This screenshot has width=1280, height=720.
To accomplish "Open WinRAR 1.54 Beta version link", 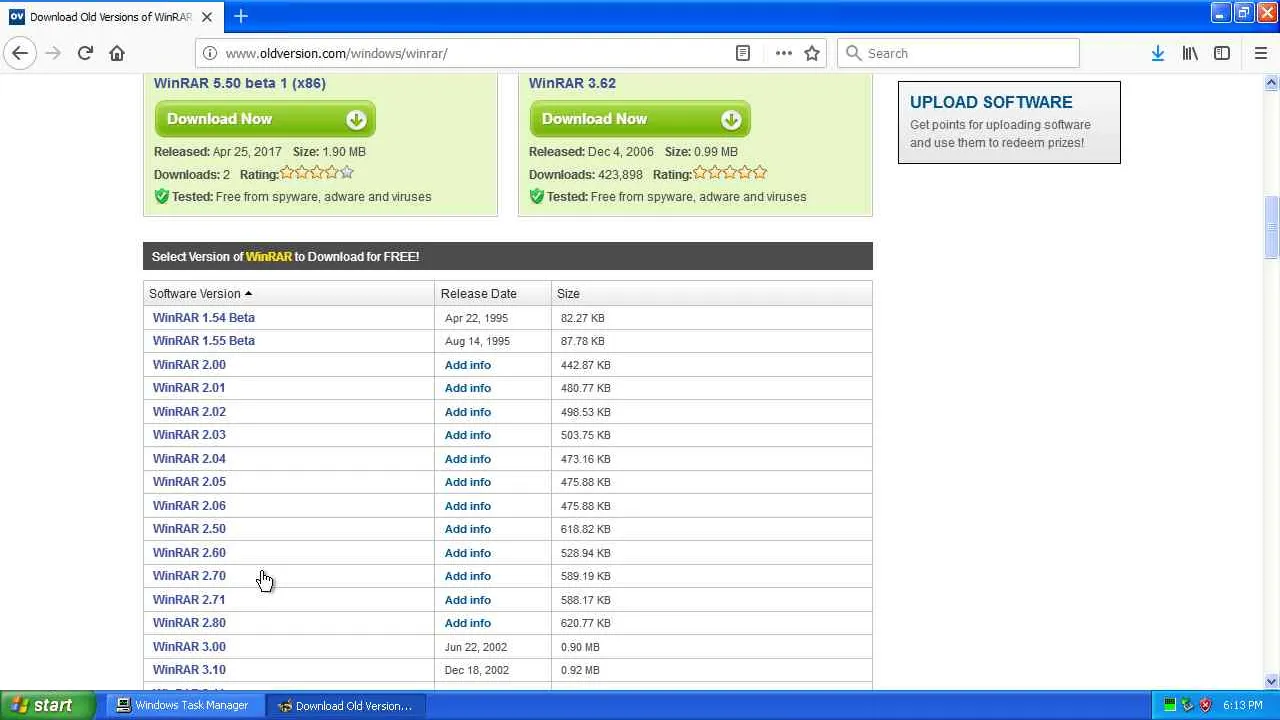I will pos(204,318).
